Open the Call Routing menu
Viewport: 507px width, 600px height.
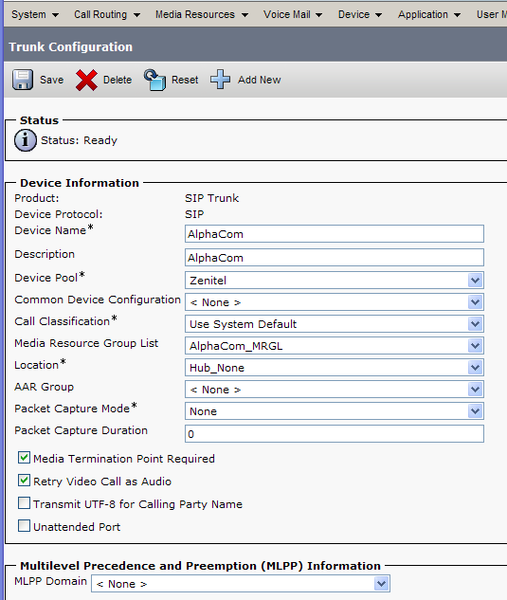click(107, 15)
